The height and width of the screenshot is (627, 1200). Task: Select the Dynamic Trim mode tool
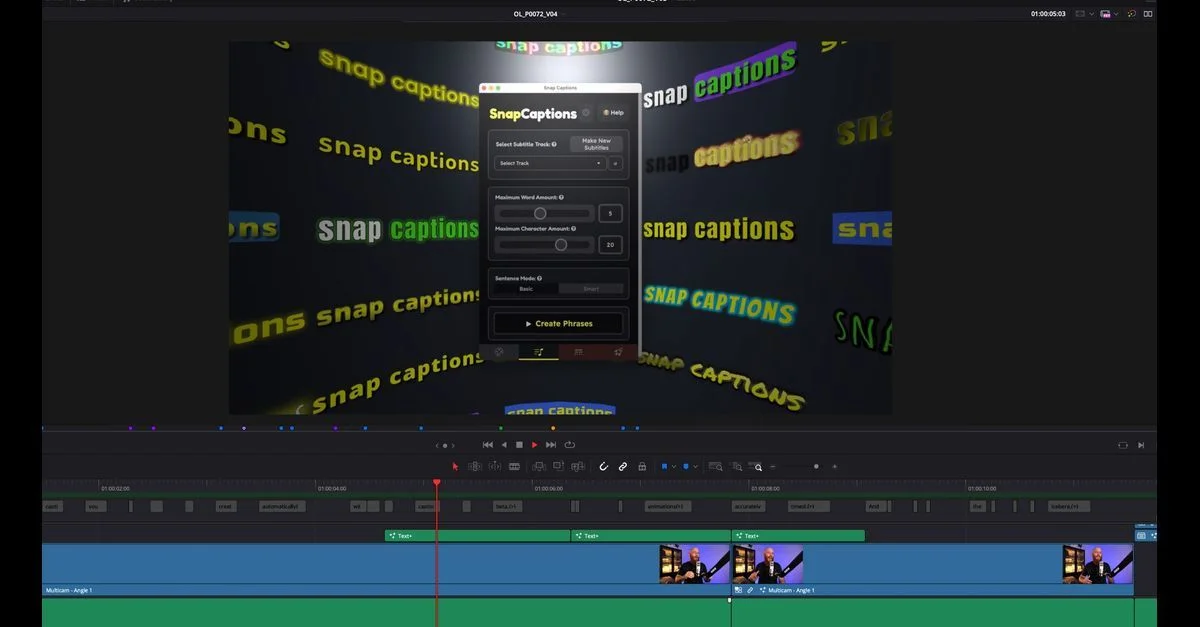(495, 466)
